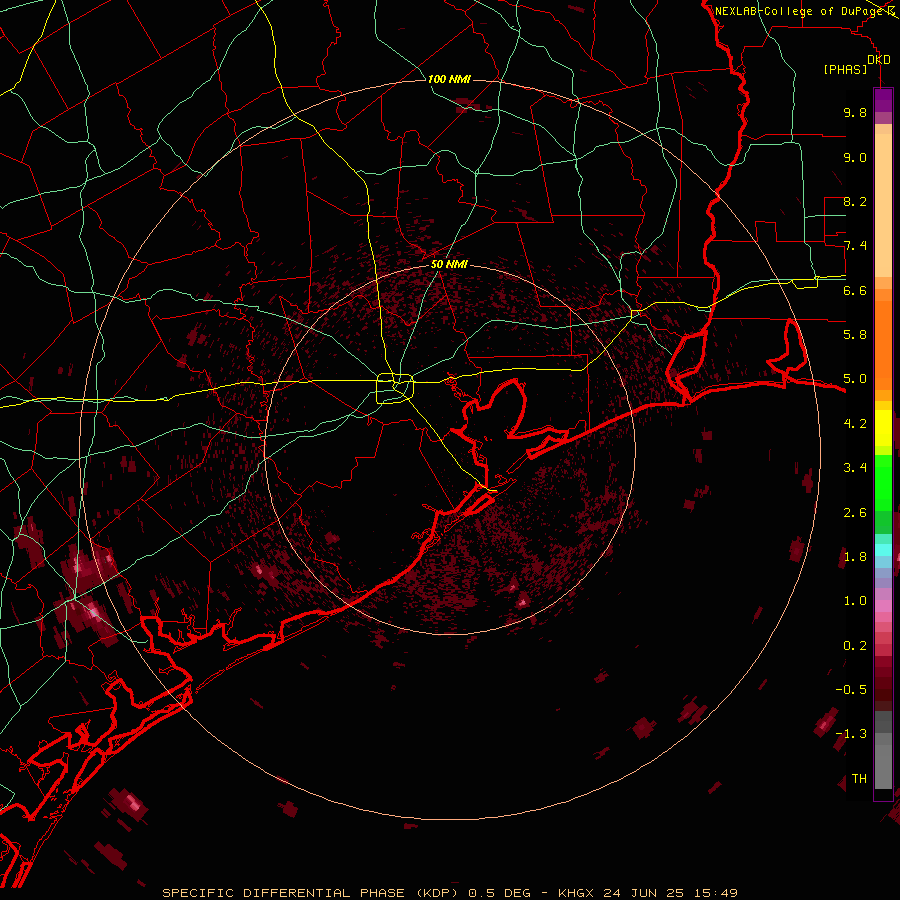Select the 7.4 scale value
900x900 pixels.
pos(855,246)
